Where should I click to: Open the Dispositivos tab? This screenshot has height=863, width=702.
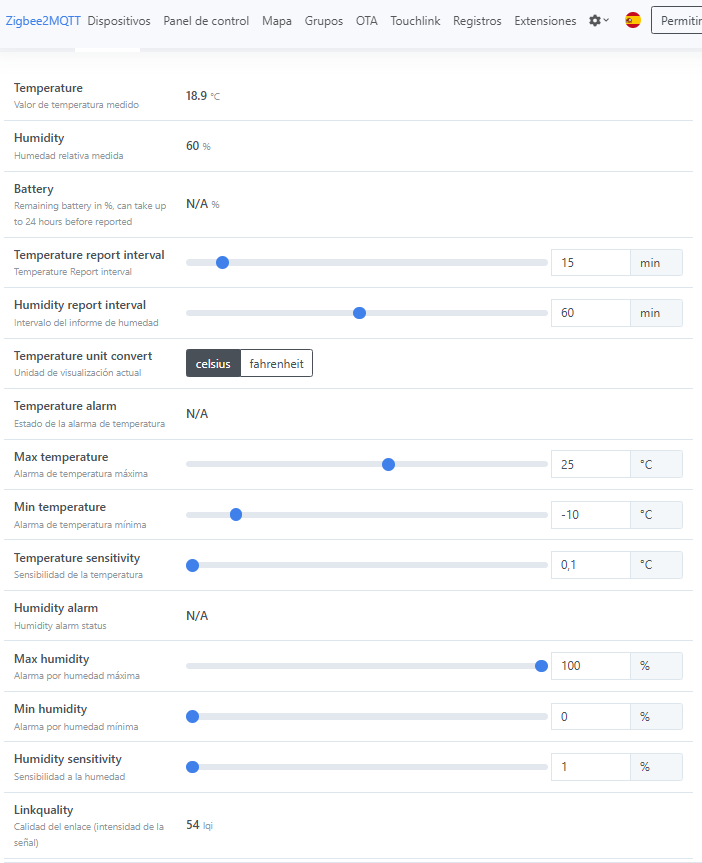click(x=119, y=20)
